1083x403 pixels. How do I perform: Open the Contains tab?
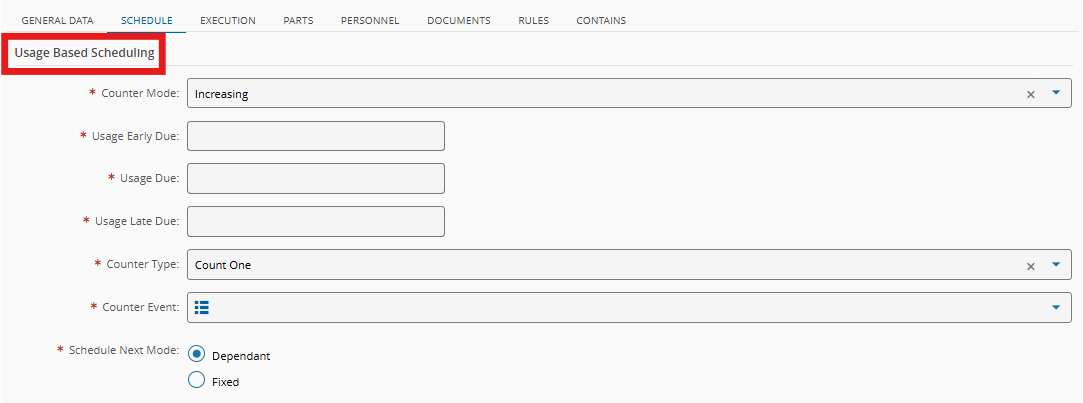coord(601,21)
